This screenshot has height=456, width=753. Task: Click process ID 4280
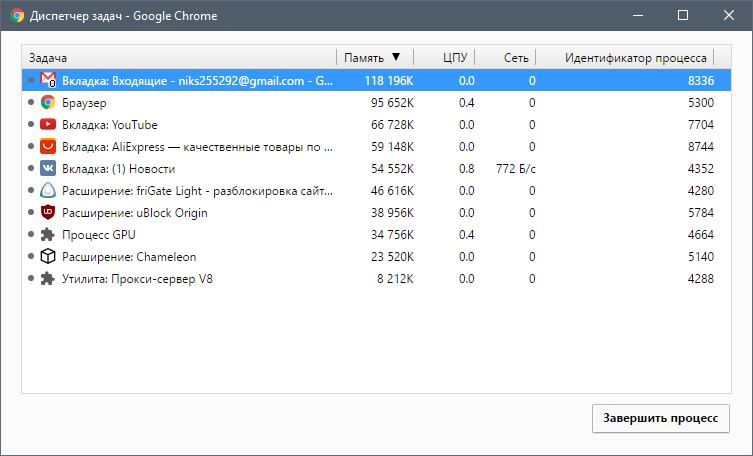click(x=701, y=191)
